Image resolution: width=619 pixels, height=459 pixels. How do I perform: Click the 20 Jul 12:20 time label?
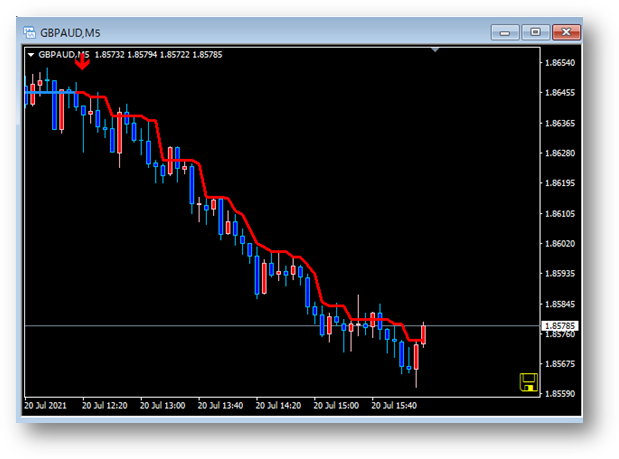pos(105,406)
